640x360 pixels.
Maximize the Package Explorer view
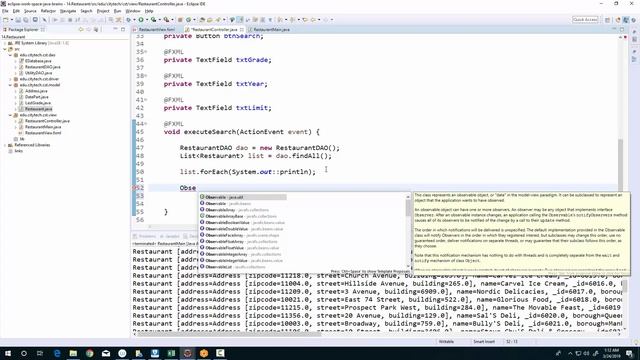pos(123,29)
